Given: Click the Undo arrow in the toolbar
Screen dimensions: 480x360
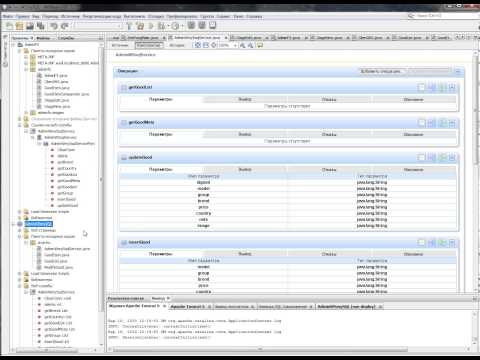Looking at the screenshot, I should click(x=54, y=26).
